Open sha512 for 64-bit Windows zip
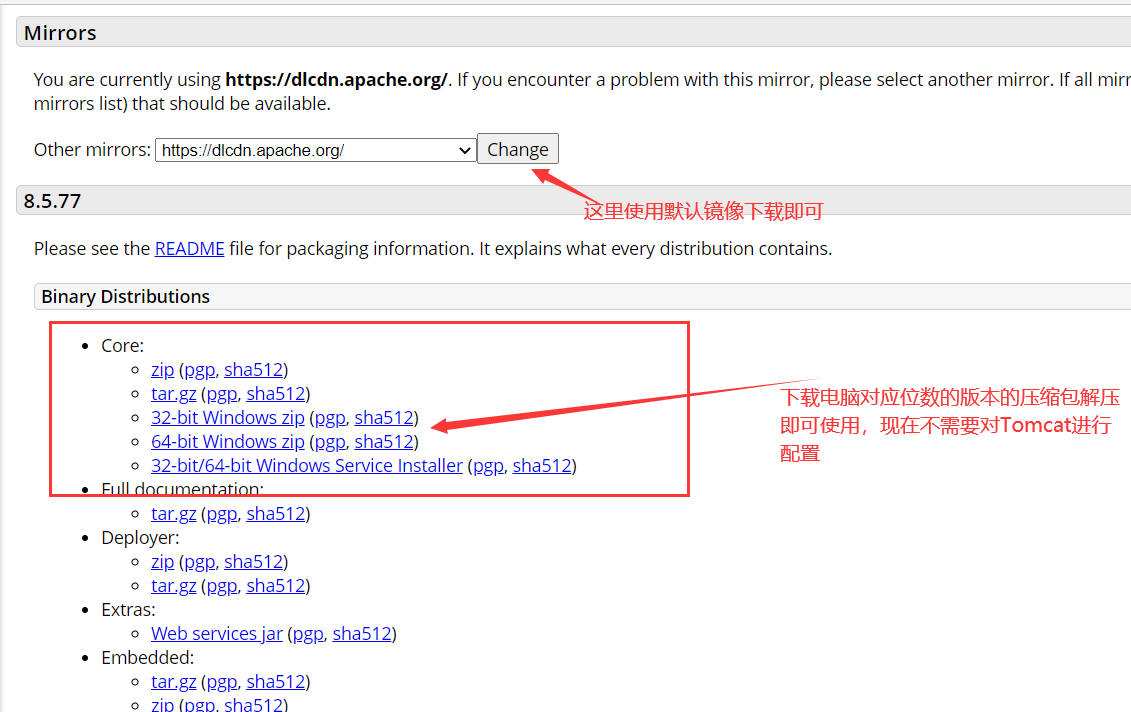This screenshot has width=1131, height=712. (384, 441)
